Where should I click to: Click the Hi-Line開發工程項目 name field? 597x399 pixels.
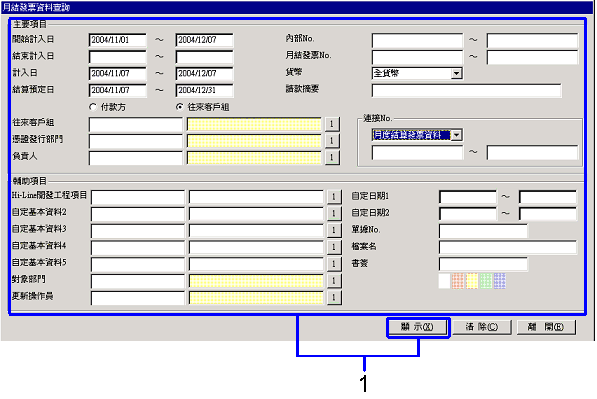pyautogui.click(x=256, y=197)
